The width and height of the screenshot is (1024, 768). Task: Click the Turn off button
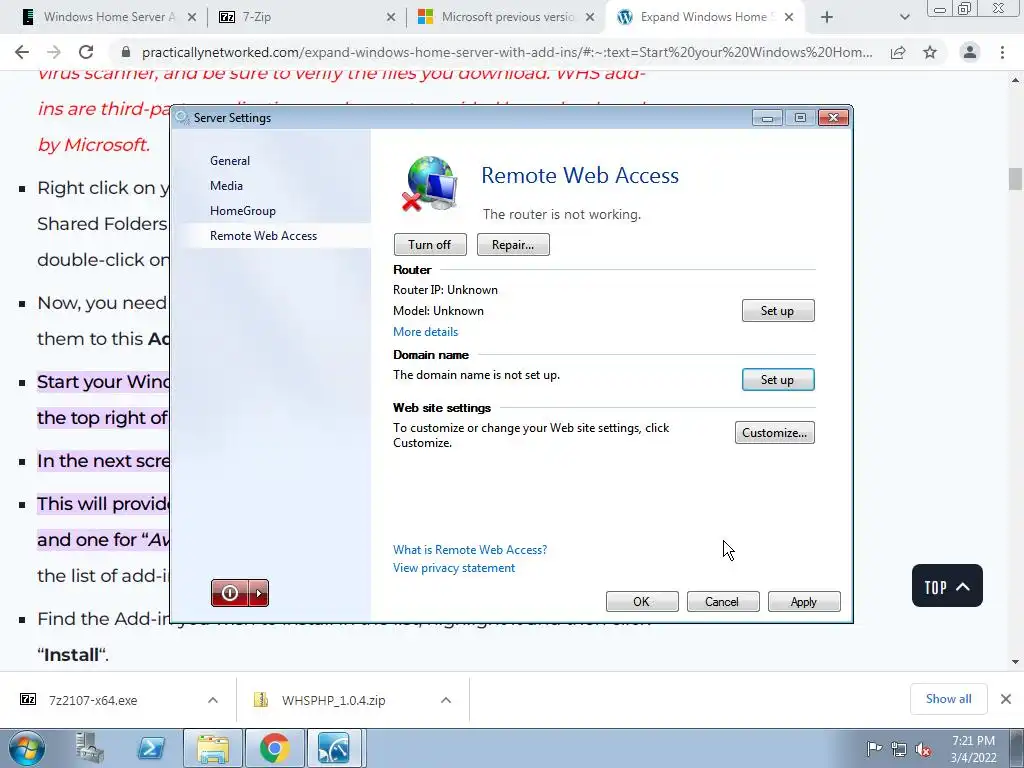pos(430,244)
